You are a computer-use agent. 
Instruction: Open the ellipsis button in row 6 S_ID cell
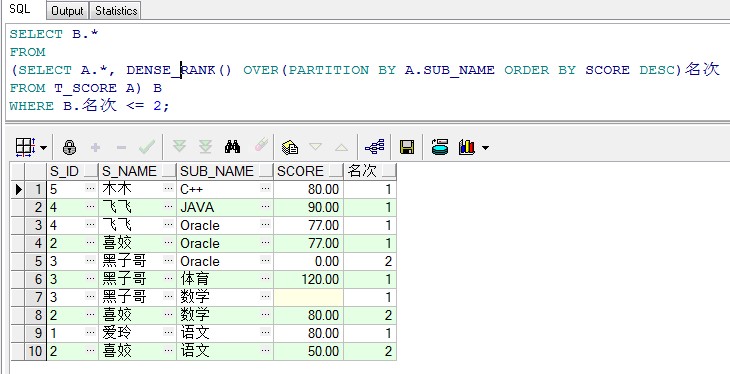(90, 279)
